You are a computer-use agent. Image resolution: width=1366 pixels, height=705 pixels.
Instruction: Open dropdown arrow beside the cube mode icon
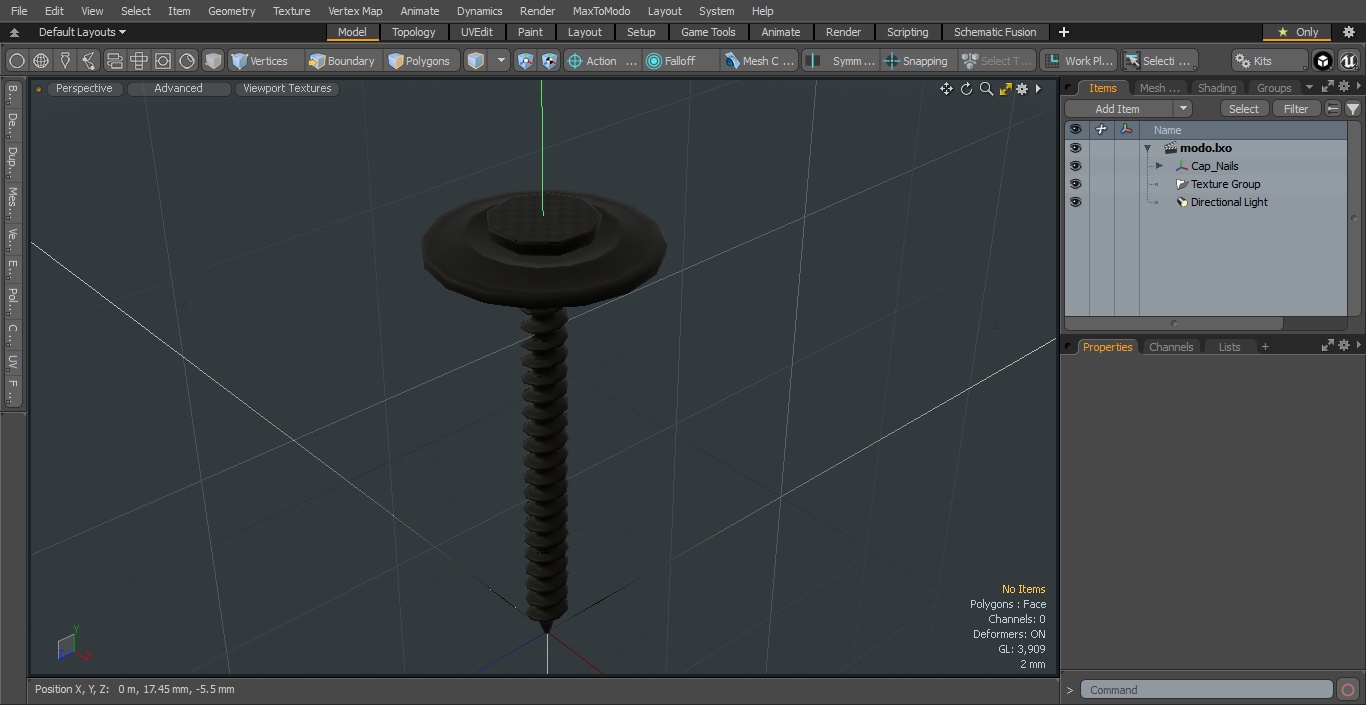(x=501, y=61)
